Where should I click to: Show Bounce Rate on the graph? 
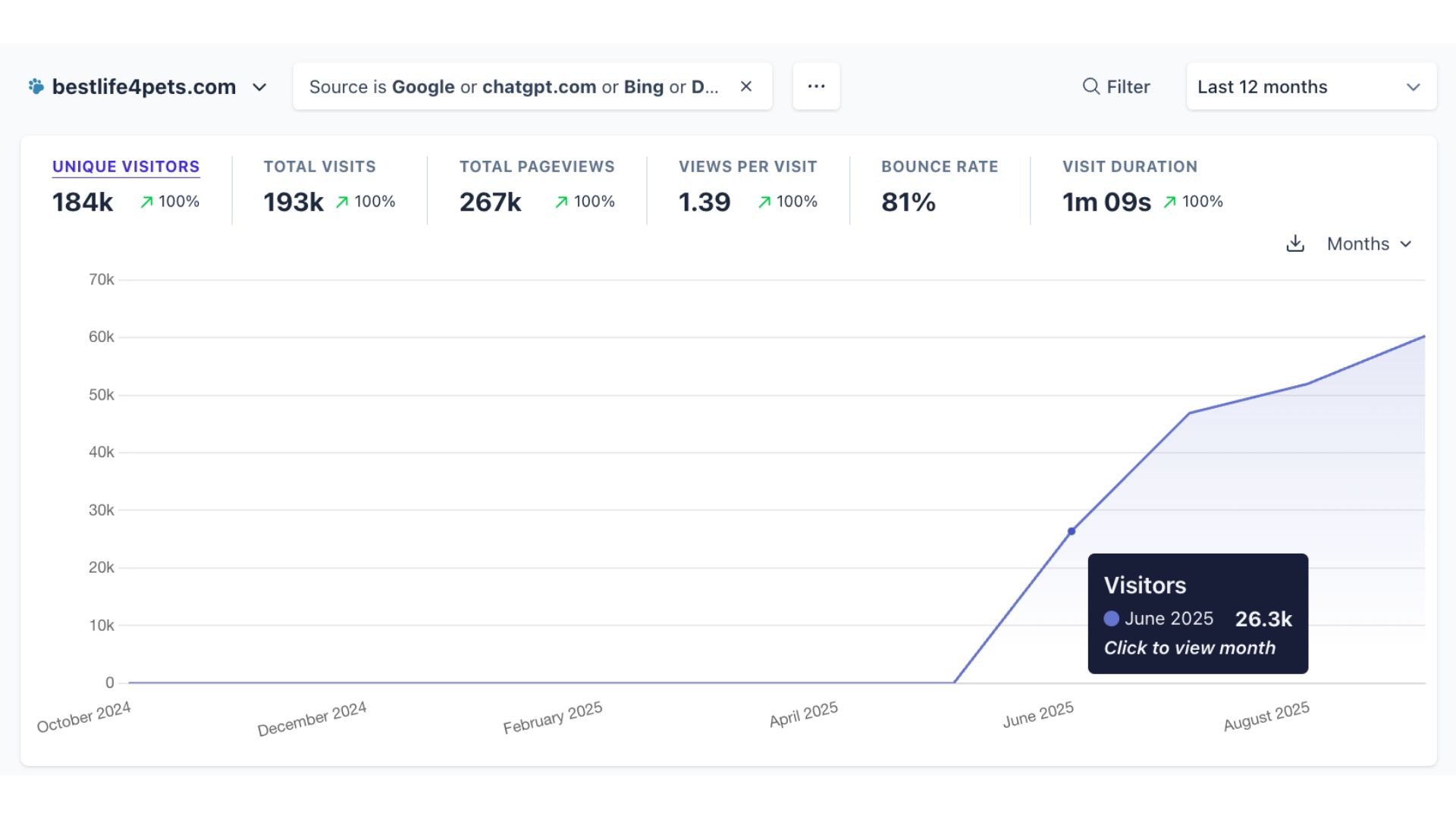point(940,167)
